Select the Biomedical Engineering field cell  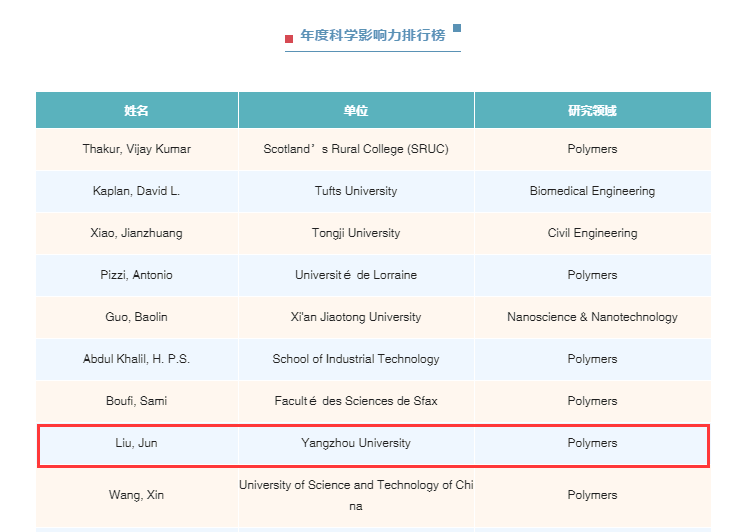[592, 191]
